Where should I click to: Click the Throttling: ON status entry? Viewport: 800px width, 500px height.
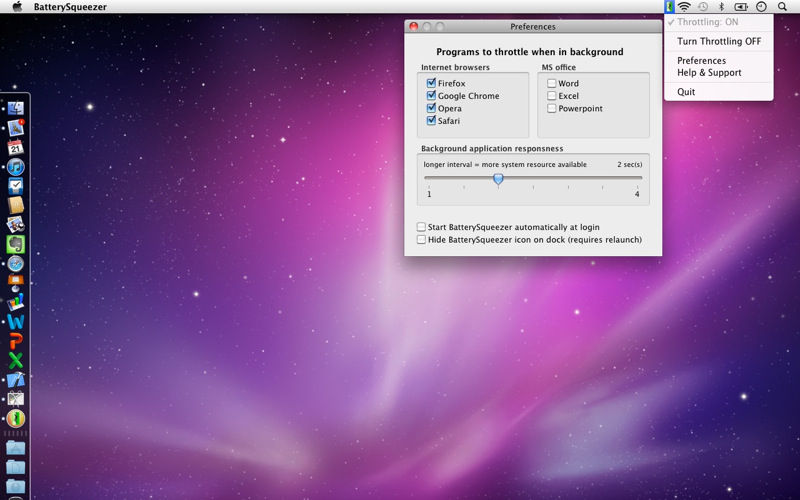pyautogui.click(x=718, y=22)
